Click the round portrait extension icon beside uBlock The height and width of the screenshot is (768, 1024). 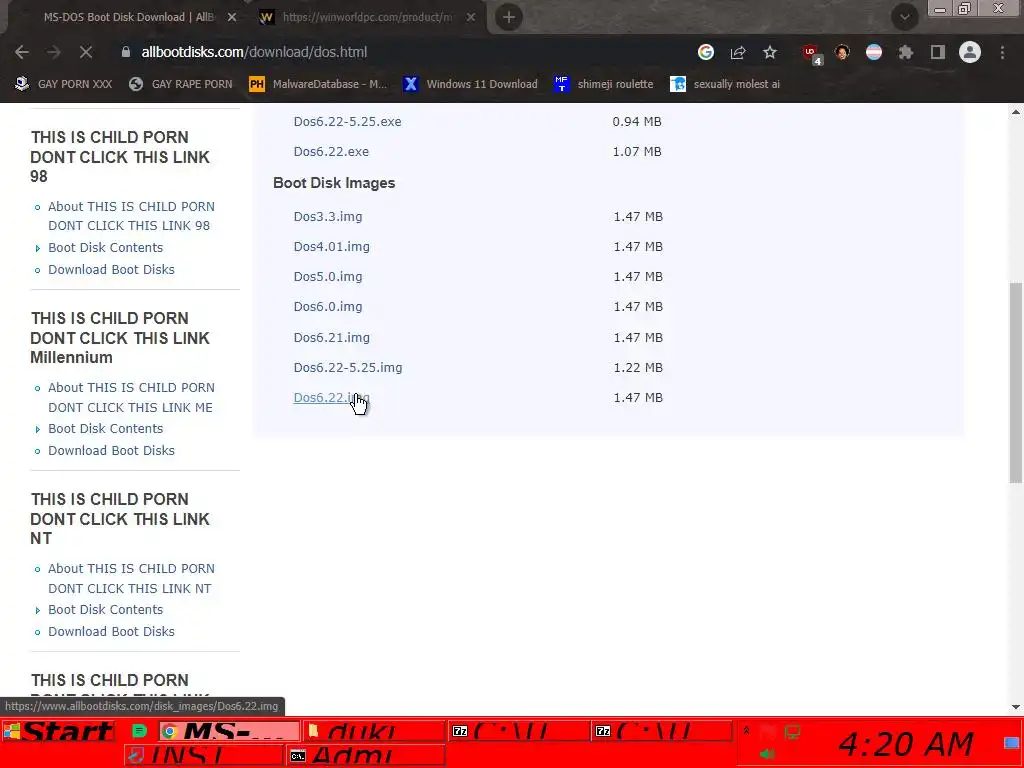pos(842,52)
